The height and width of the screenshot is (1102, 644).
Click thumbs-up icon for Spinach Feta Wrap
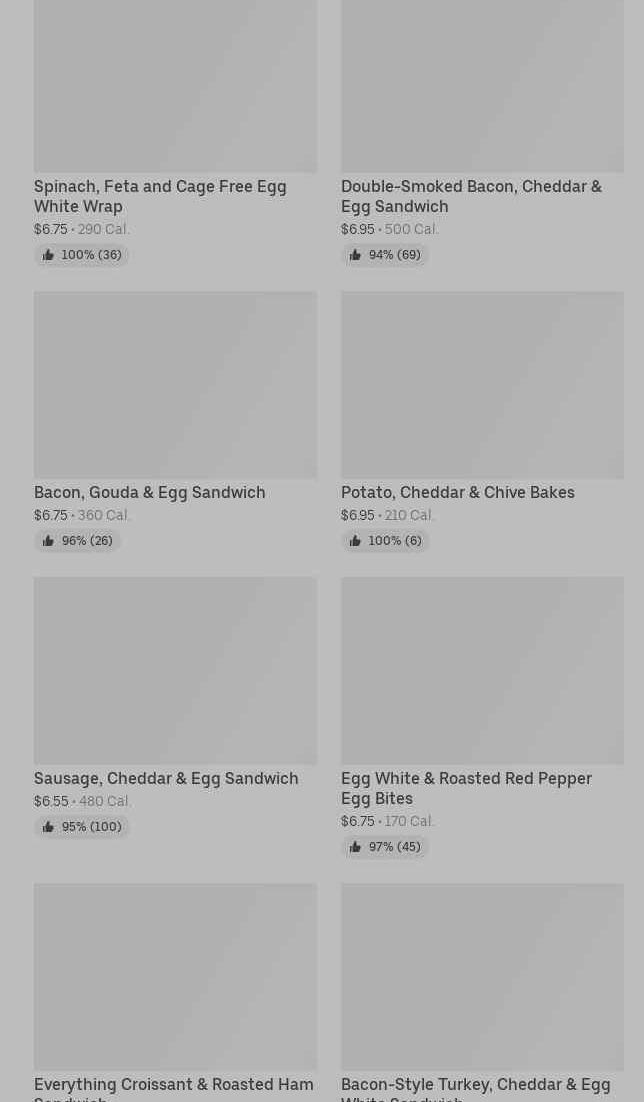(x=48, y=255)
